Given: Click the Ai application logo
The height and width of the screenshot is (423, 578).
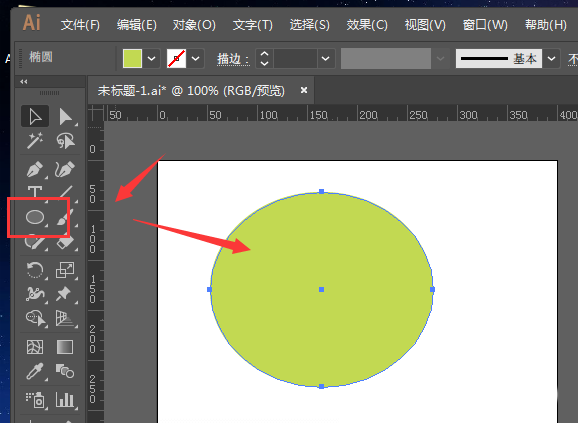Looking at the screenshot, I should point(32,23).
